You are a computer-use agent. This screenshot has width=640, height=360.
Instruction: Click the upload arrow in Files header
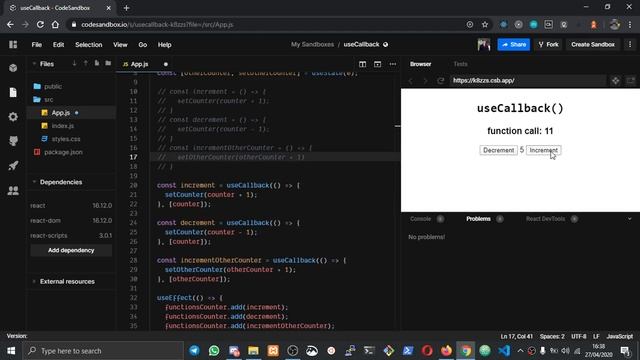[85, 63]
